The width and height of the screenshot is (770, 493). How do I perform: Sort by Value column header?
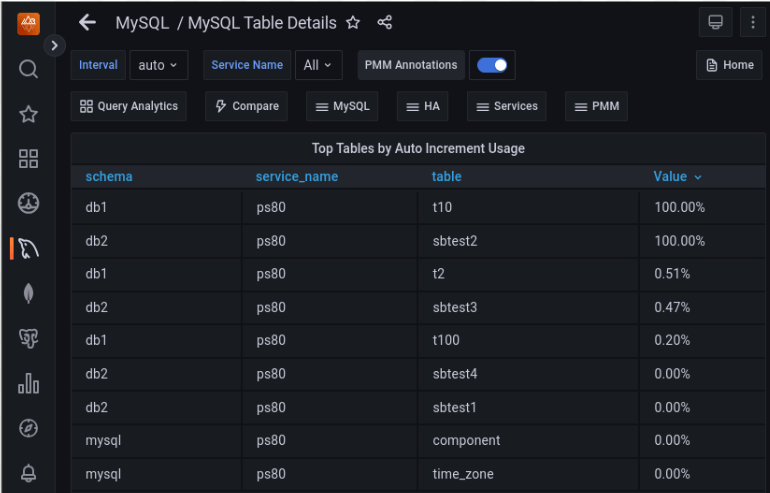[677, 177]
